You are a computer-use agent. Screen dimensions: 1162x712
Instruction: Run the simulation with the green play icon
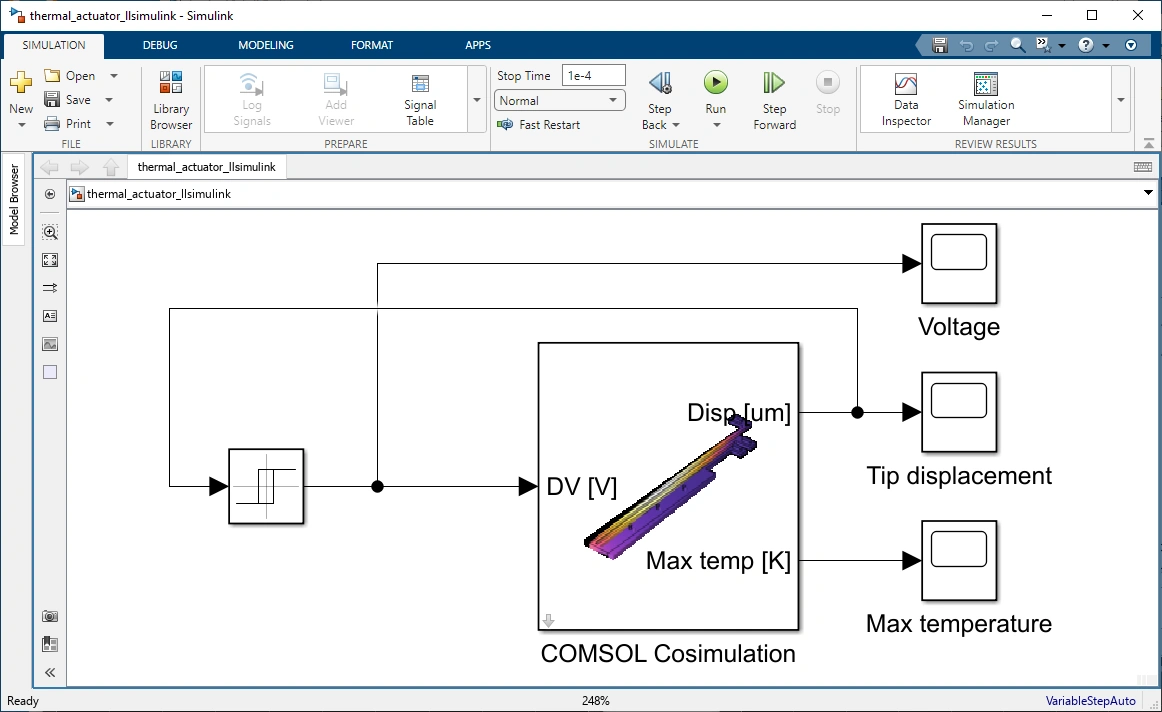point(715,83)
